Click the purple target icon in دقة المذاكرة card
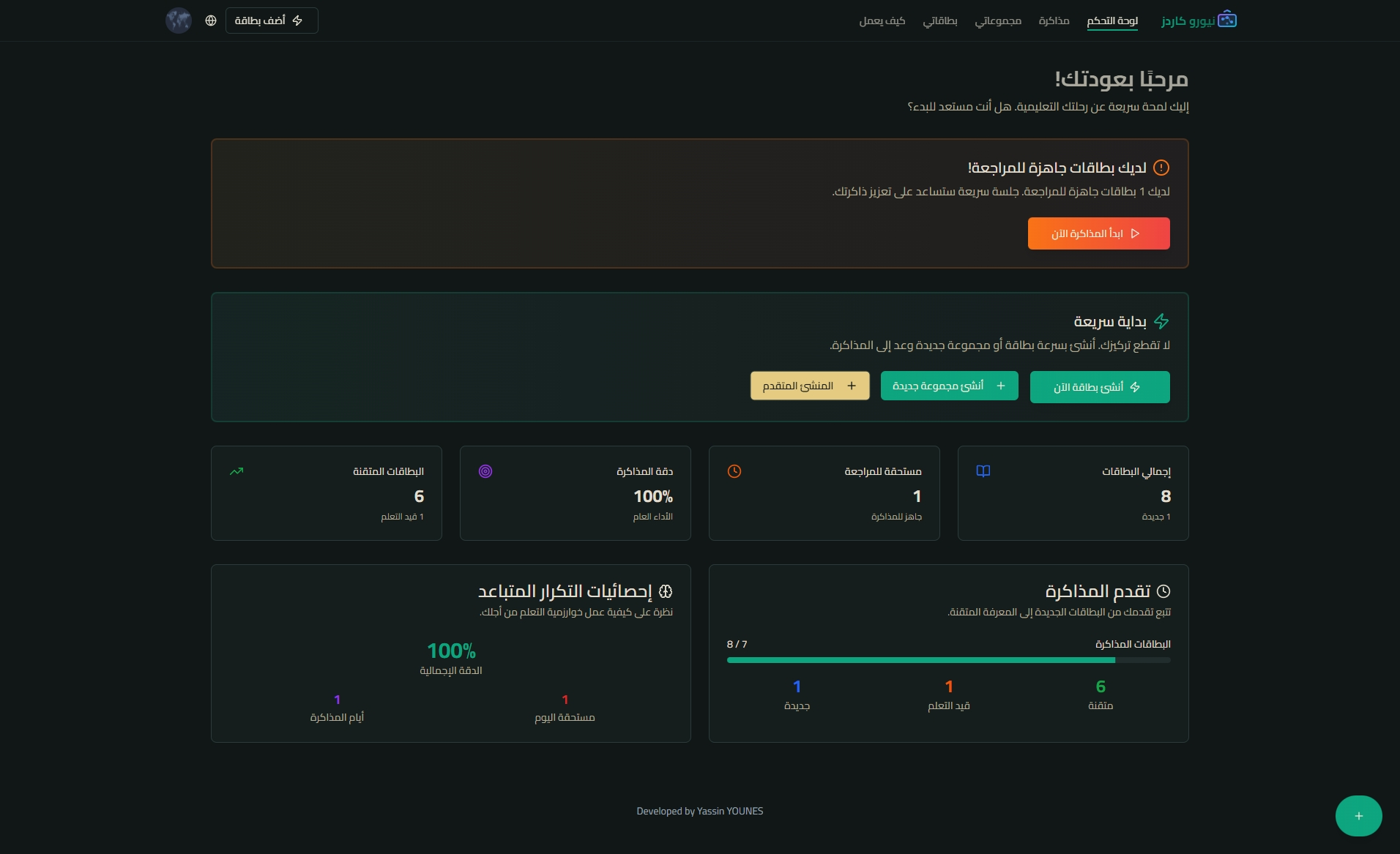 point(485,471)
